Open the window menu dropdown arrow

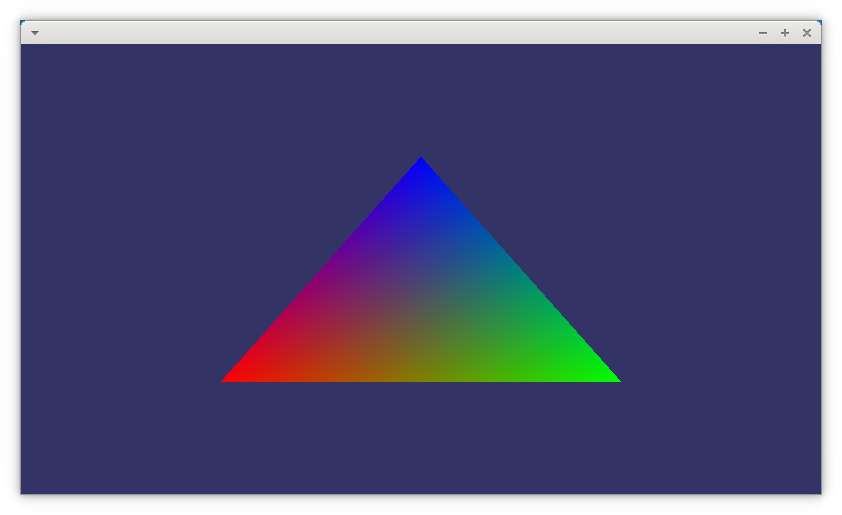pyautogui.click(x=35, y=33)
